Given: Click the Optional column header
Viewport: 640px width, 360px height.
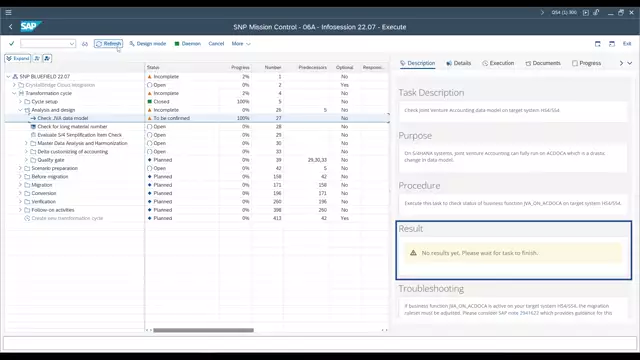Looking at the screenshot, I should point(344,67).
